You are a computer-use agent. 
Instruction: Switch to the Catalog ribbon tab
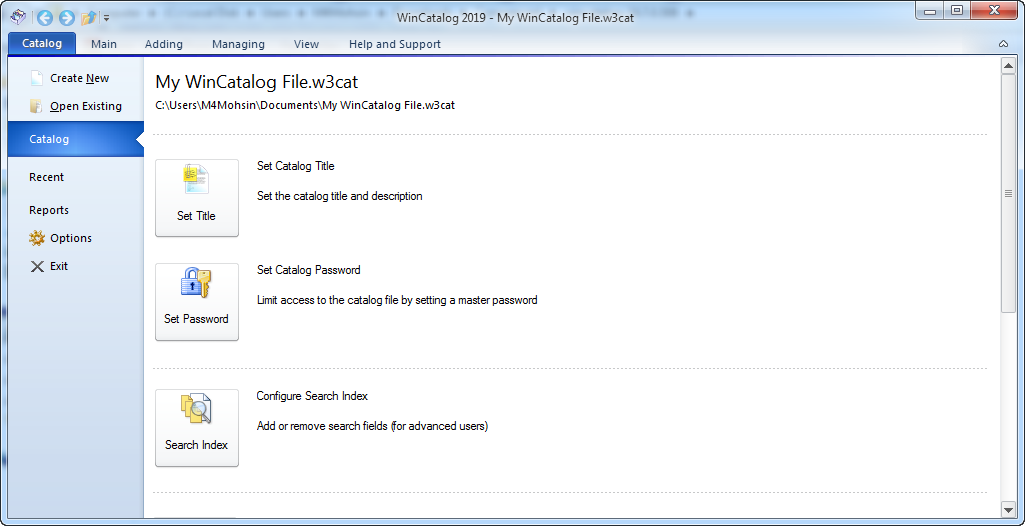[x=42, y=44]
